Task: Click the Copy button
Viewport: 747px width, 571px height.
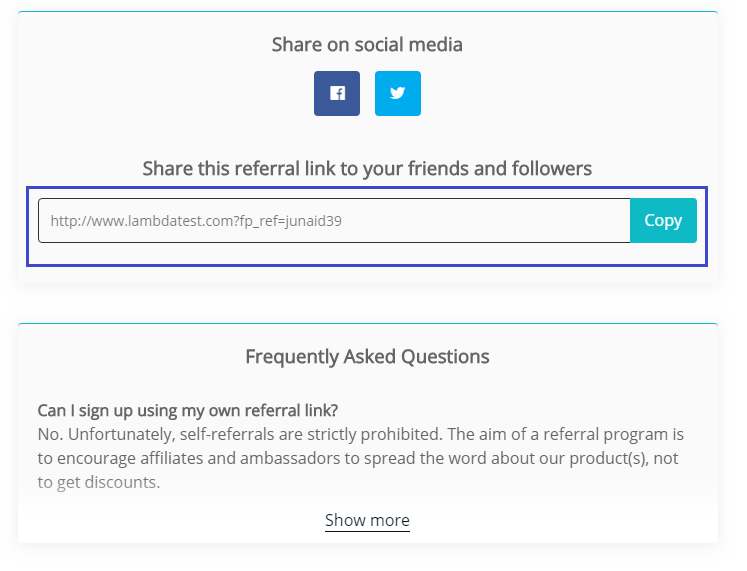Action: 663,221
